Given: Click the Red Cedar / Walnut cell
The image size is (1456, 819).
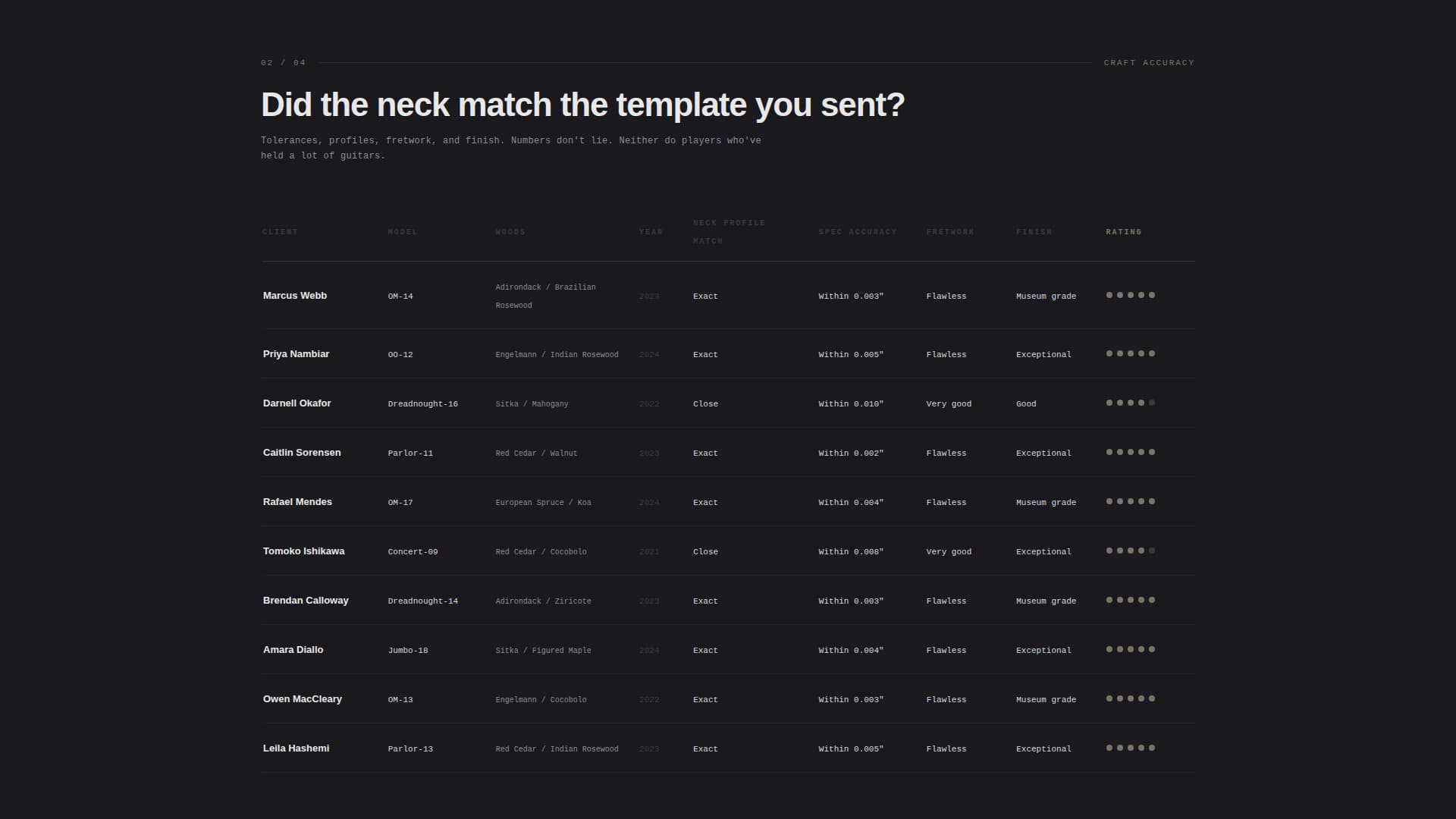Looking at the screenshot, I should [536, 453].
